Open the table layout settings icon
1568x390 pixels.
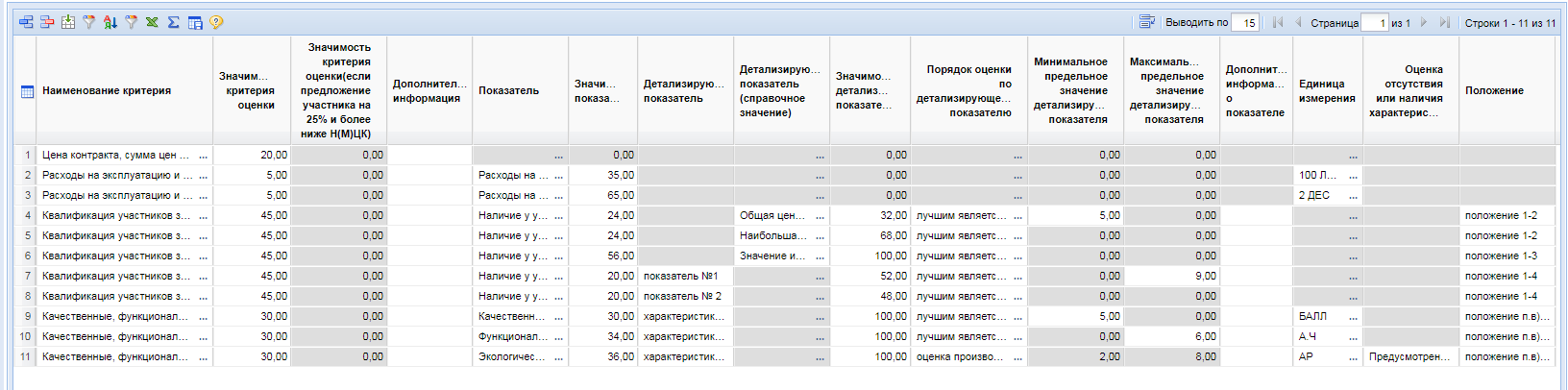pos(195,22)
